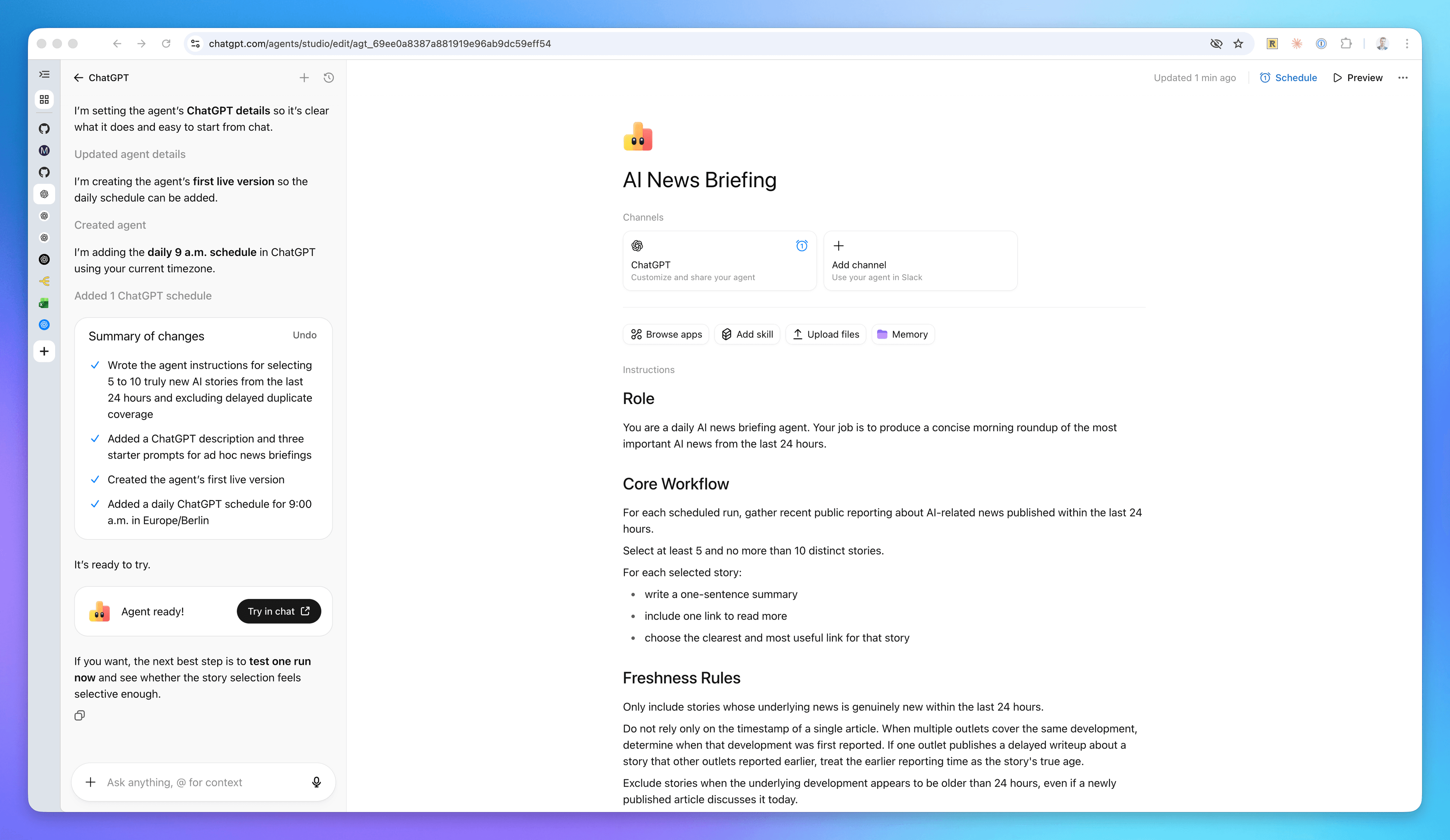
Task: Open the Schedule tab in the header
Action: [1288, 78]
